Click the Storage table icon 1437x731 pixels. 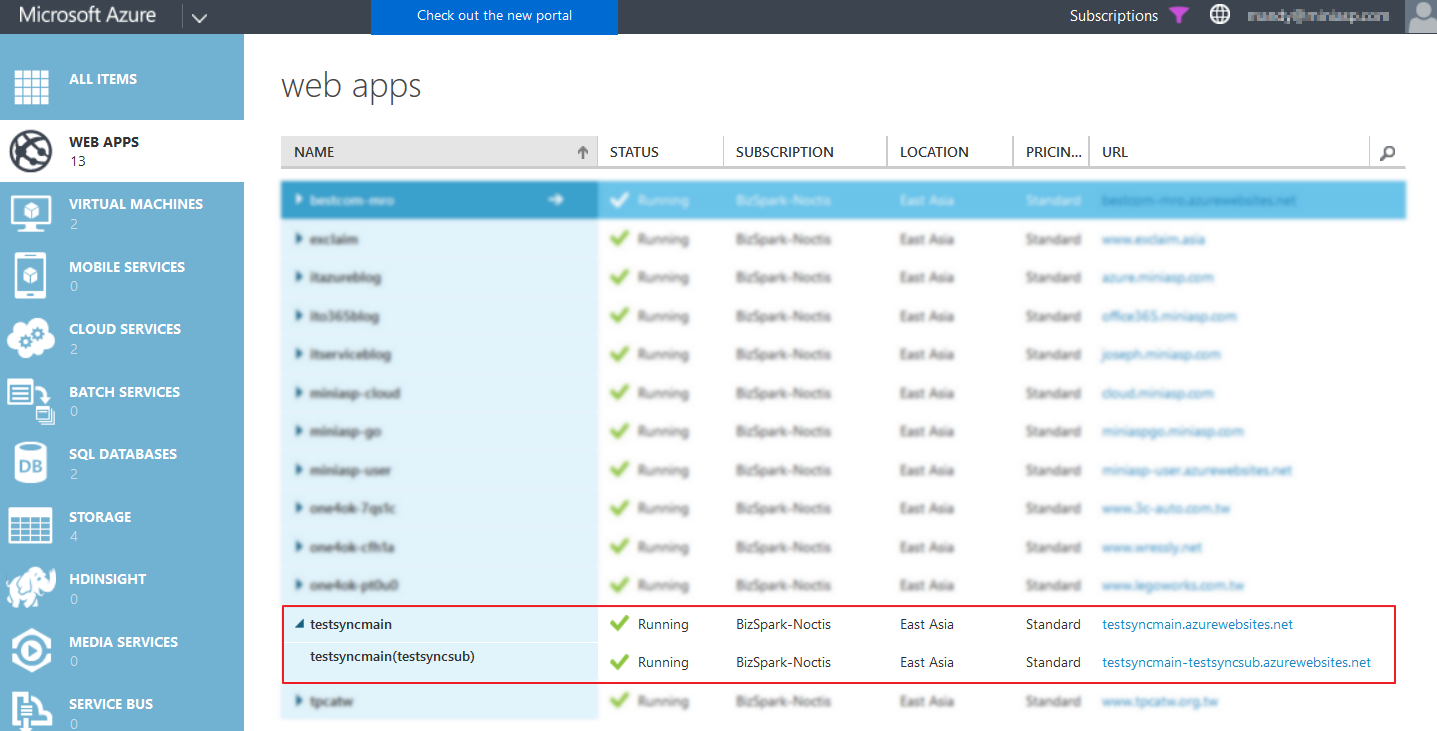pos(31,526)
